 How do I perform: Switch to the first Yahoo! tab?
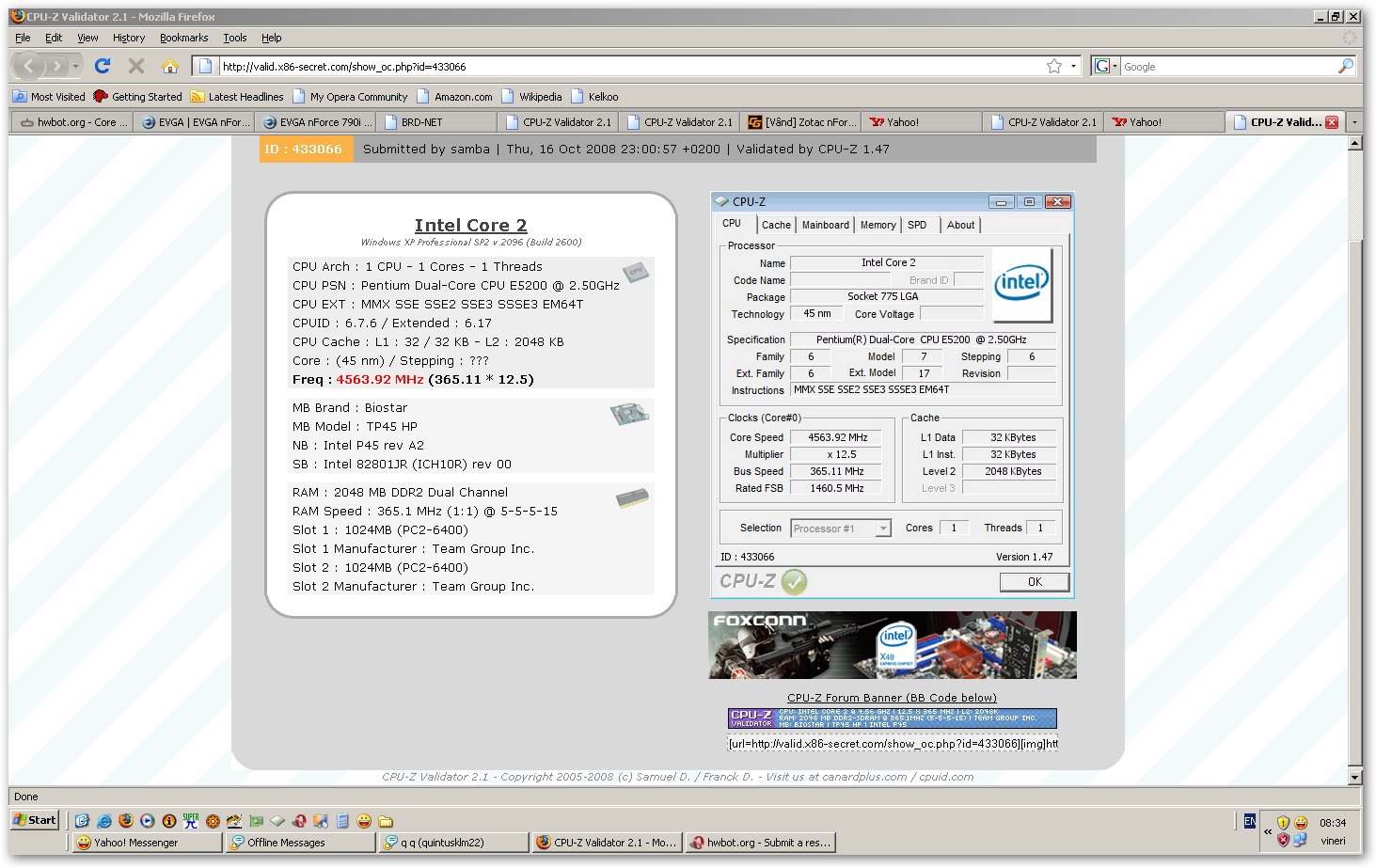[x=923, y=122]
